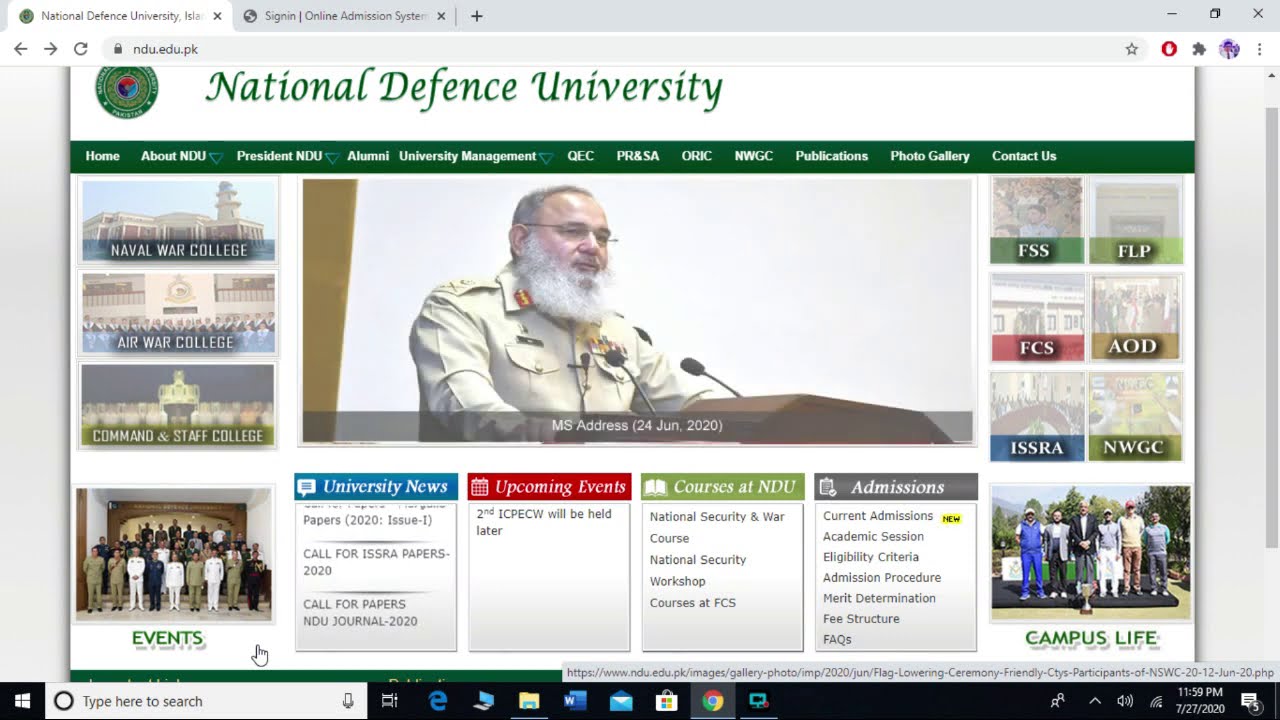Open the Extensions puzzle icon
Screen dimensions: 1280x720
point(1199,49)
